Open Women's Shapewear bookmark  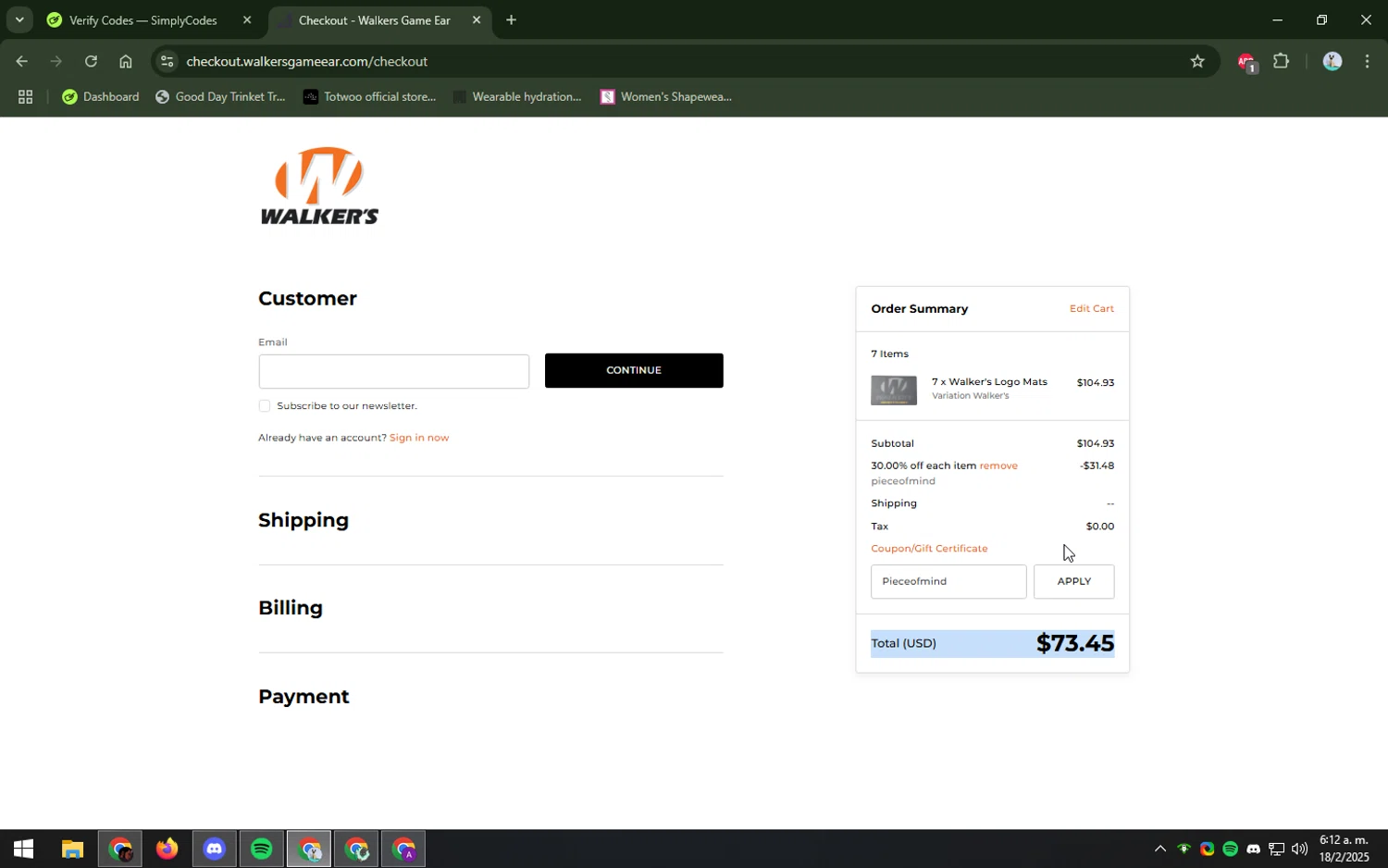pyautogui.click(x=666, y=97)
